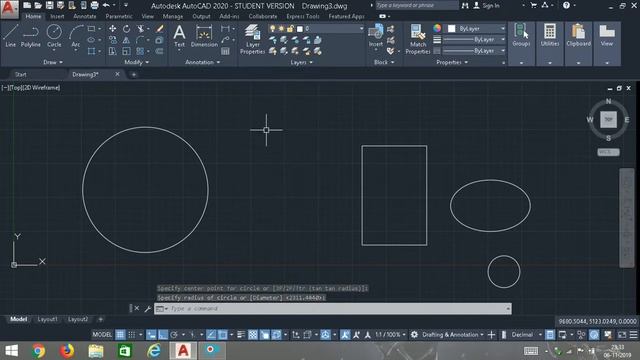Open the Annotate ribbon tab

pos(84,16)
